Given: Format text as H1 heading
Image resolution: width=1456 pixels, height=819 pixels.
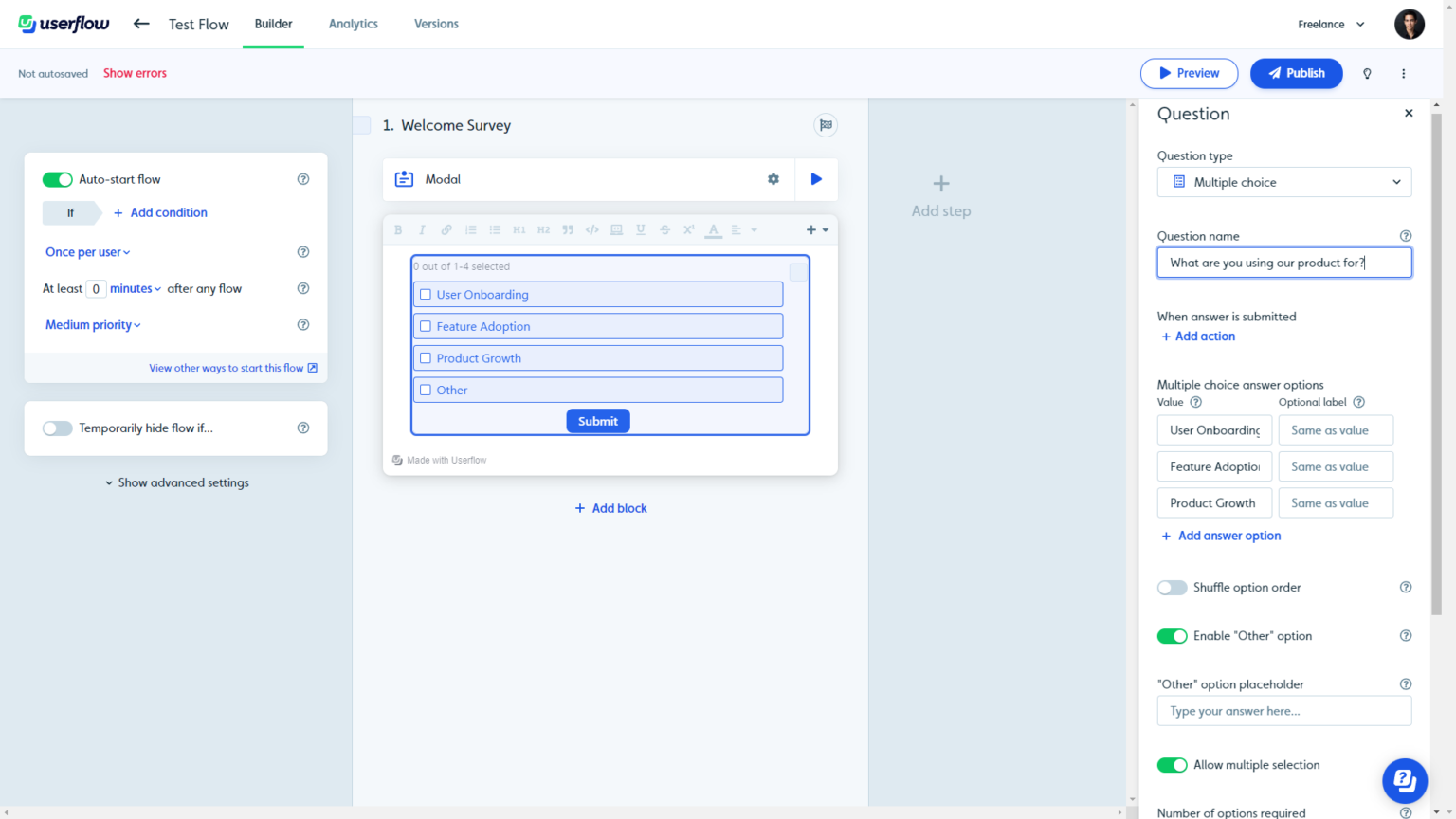Looking at the screenshot, I should point(519,228).
